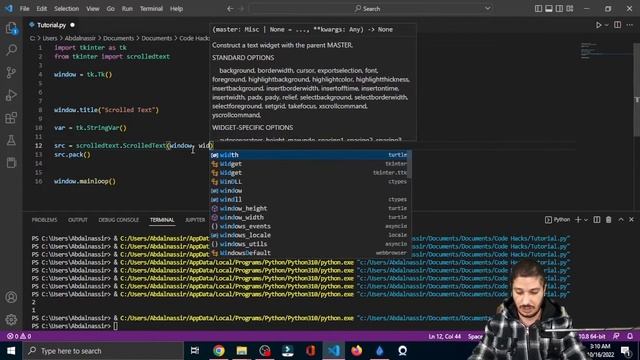Open the Manage gear icon
Image resolution: width=640 pixels, height=360 pixels.
11,319
